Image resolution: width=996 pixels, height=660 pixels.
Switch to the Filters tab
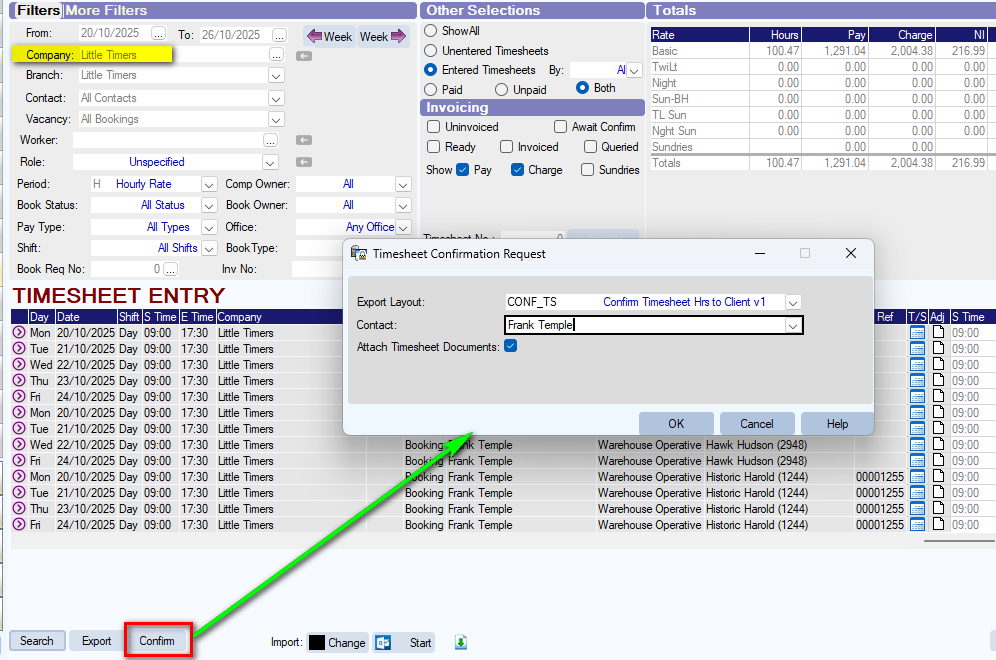click(x=37, y=10)
